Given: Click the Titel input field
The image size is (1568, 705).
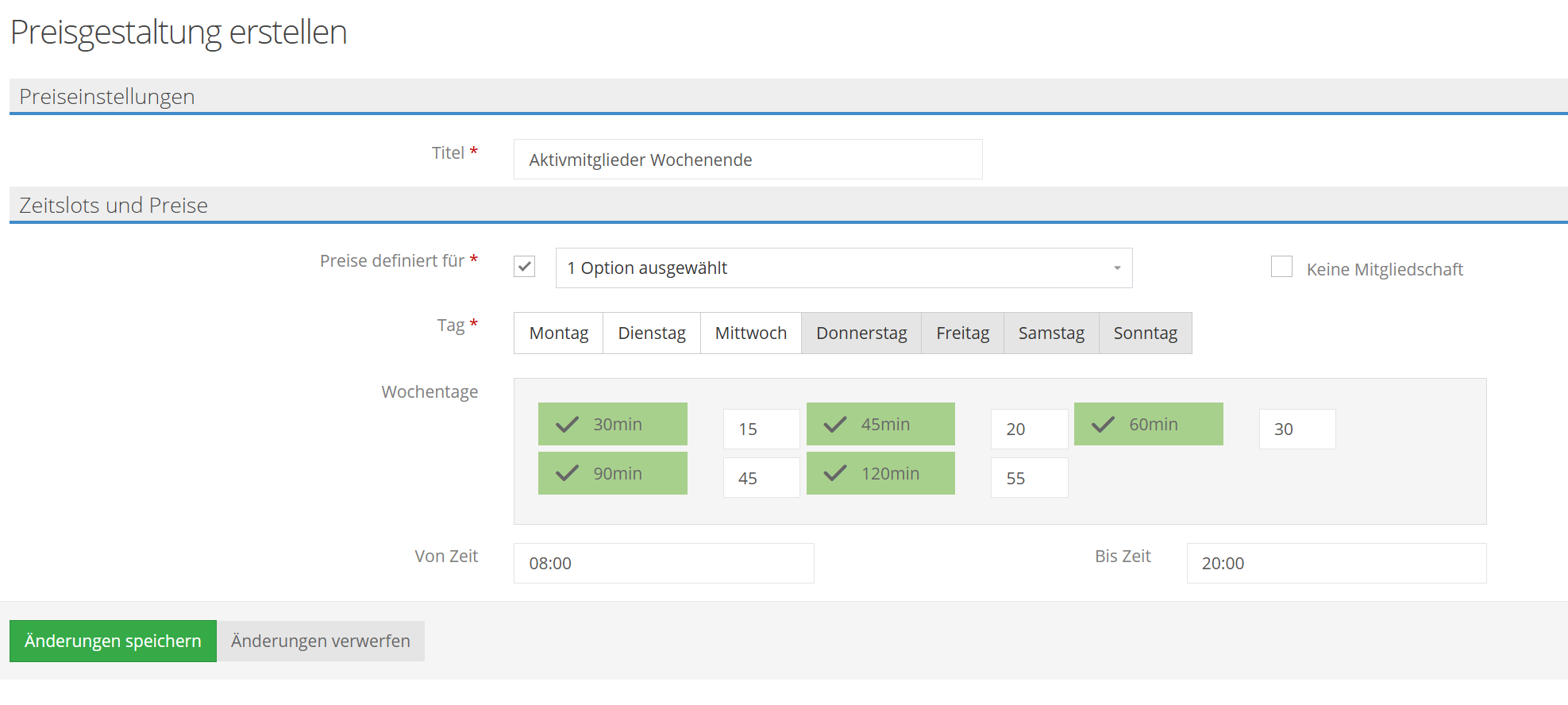Looking at the screenshot, I should [747, 160].
